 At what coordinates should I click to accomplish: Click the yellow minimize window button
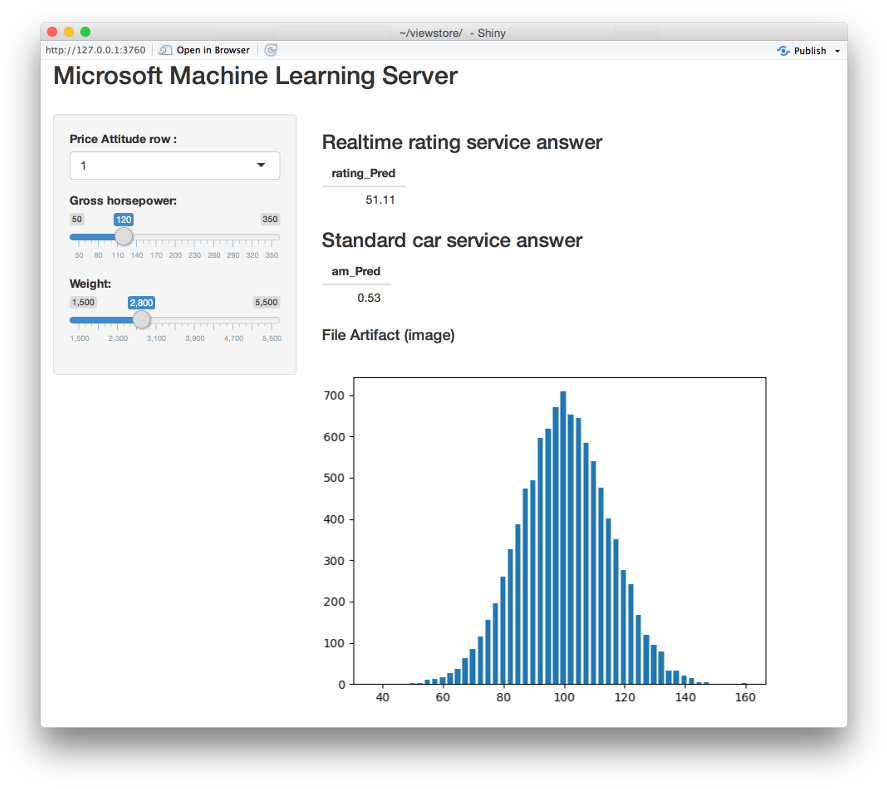coord(69,32)
